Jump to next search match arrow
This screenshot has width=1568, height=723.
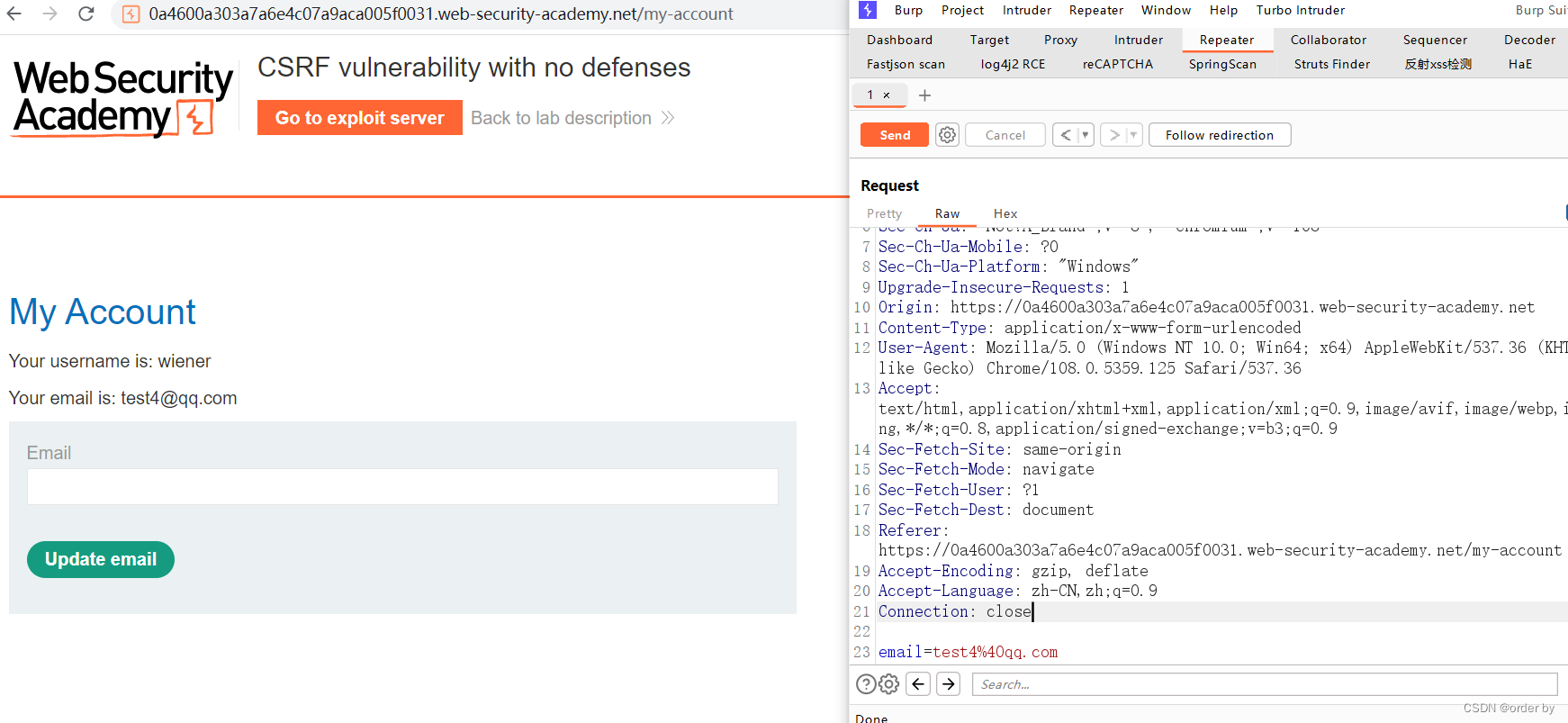tap(949, 684)
